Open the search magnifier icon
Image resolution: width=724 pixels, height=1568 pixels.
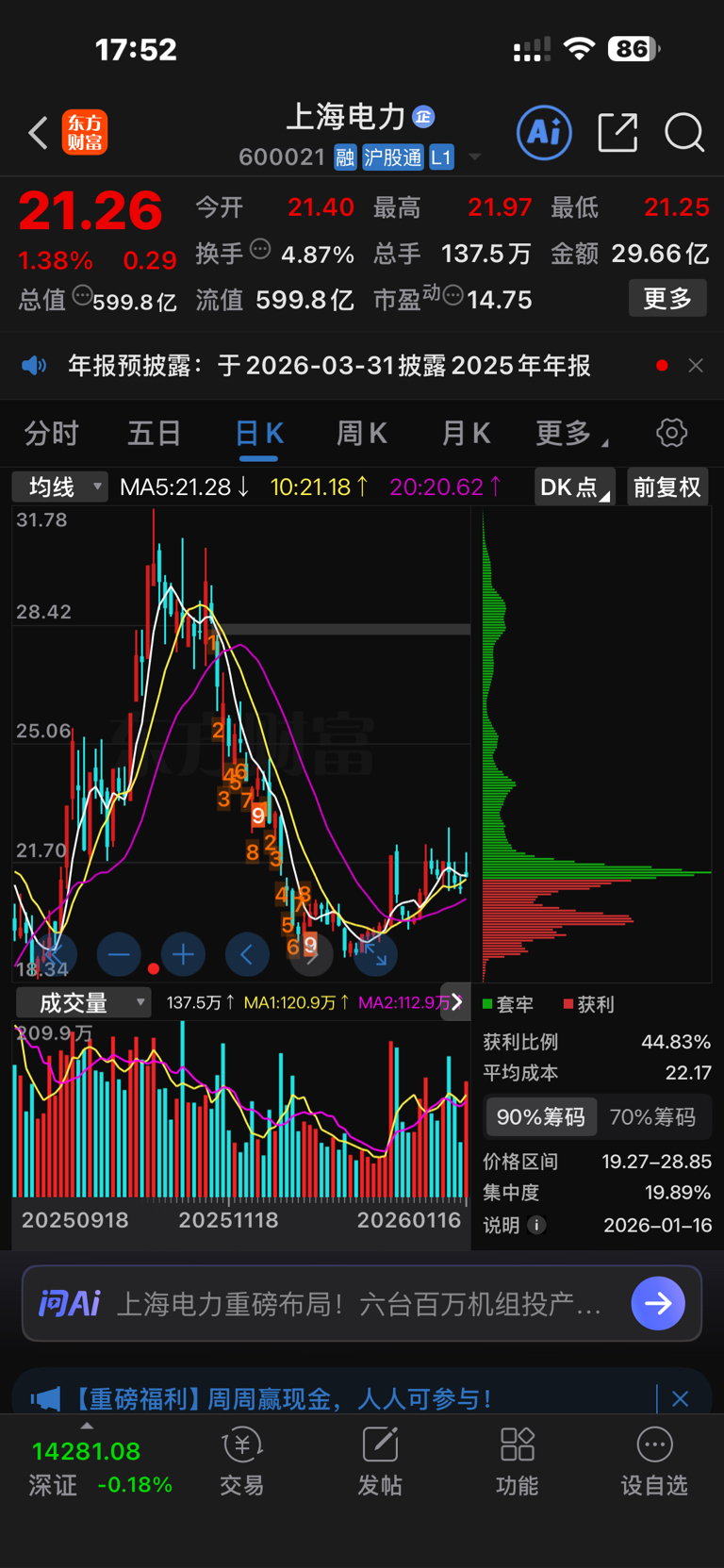coord(684,132)
